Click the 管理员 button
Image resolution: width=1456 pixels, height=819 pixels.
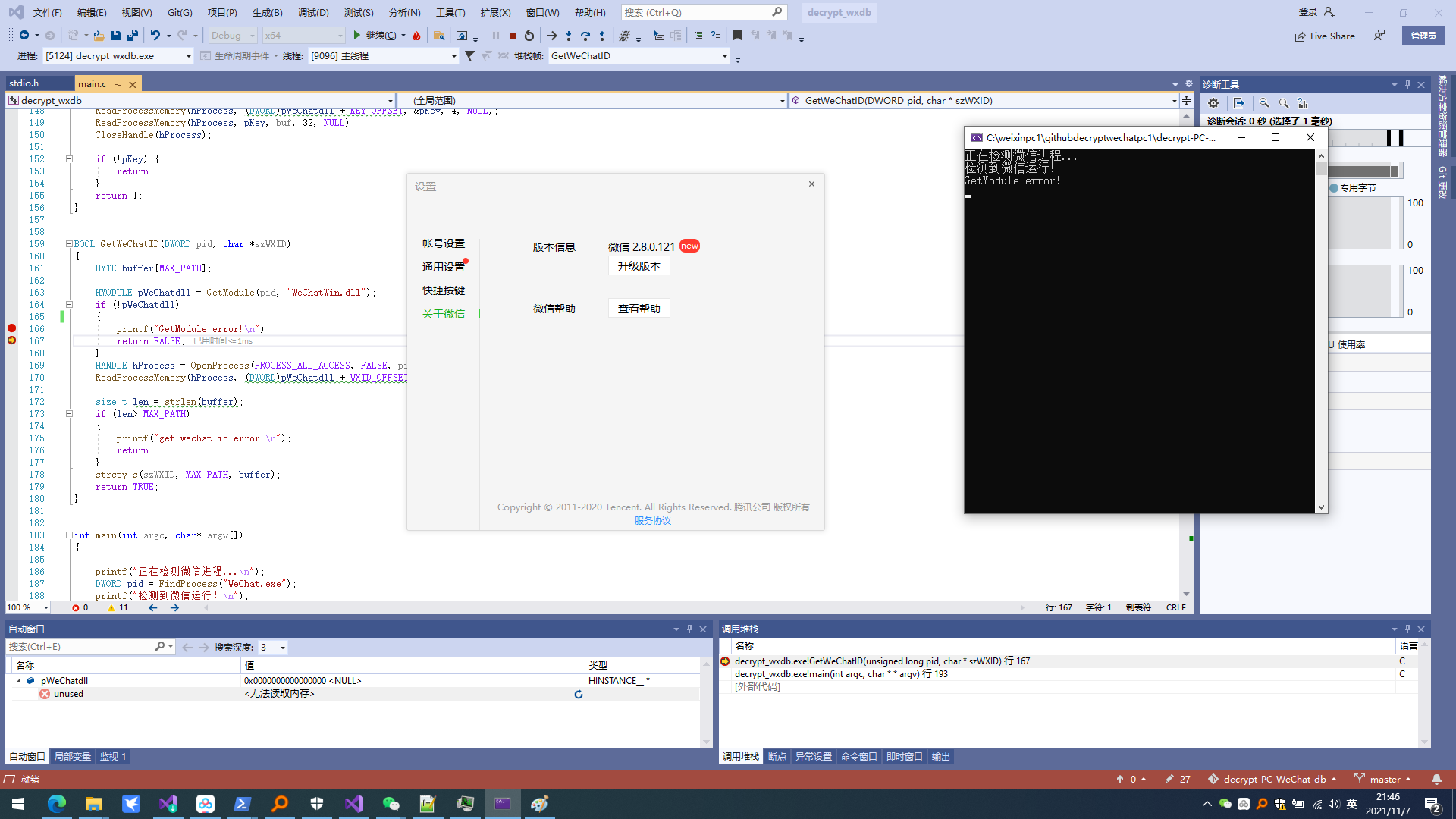[1423, 36]
